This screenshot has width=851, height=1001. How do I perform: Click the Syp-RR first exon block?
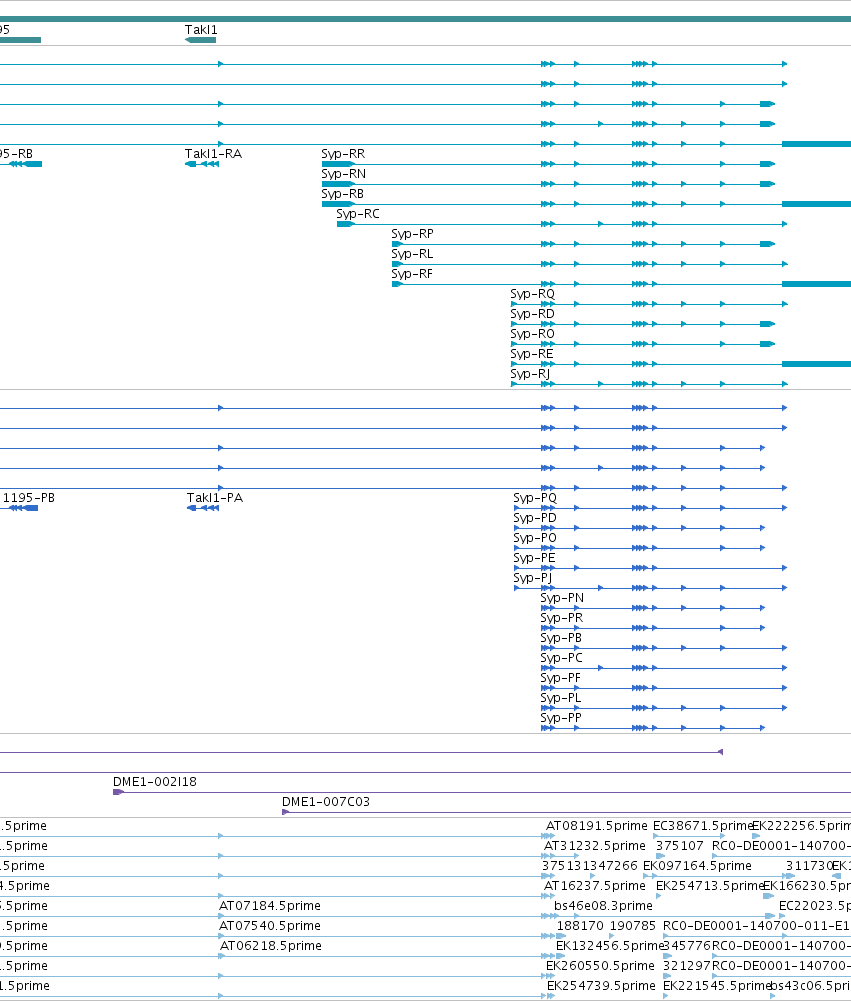point(338,164)
